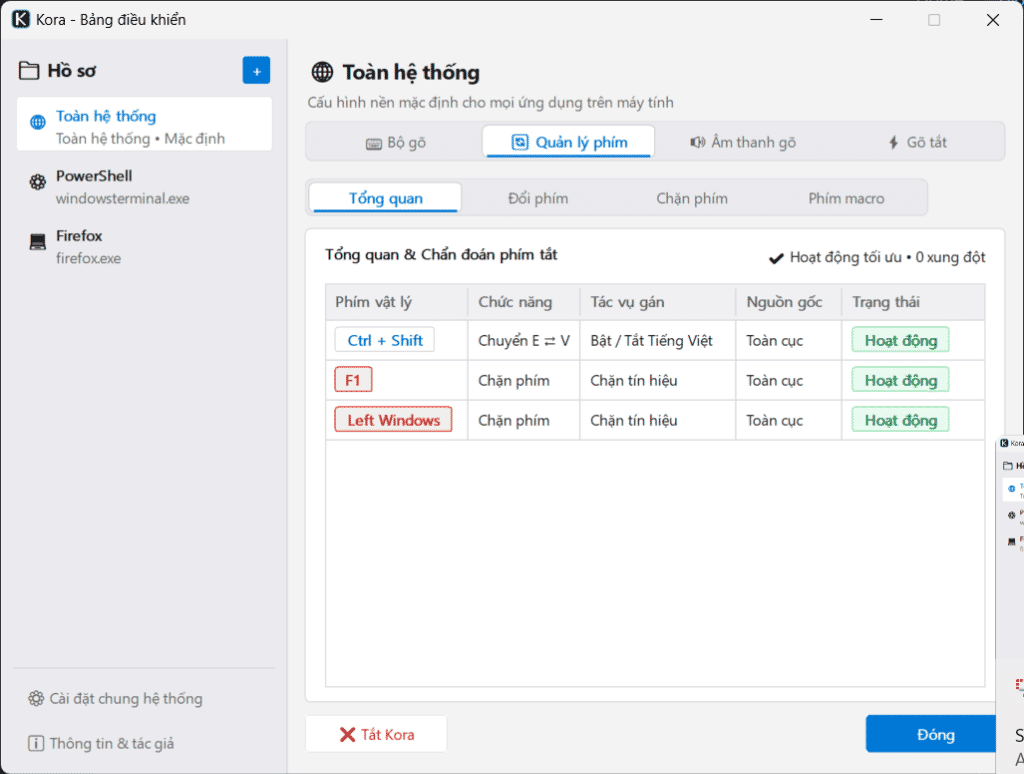Click the Left Windows key chip

click(x=393, y=420)
